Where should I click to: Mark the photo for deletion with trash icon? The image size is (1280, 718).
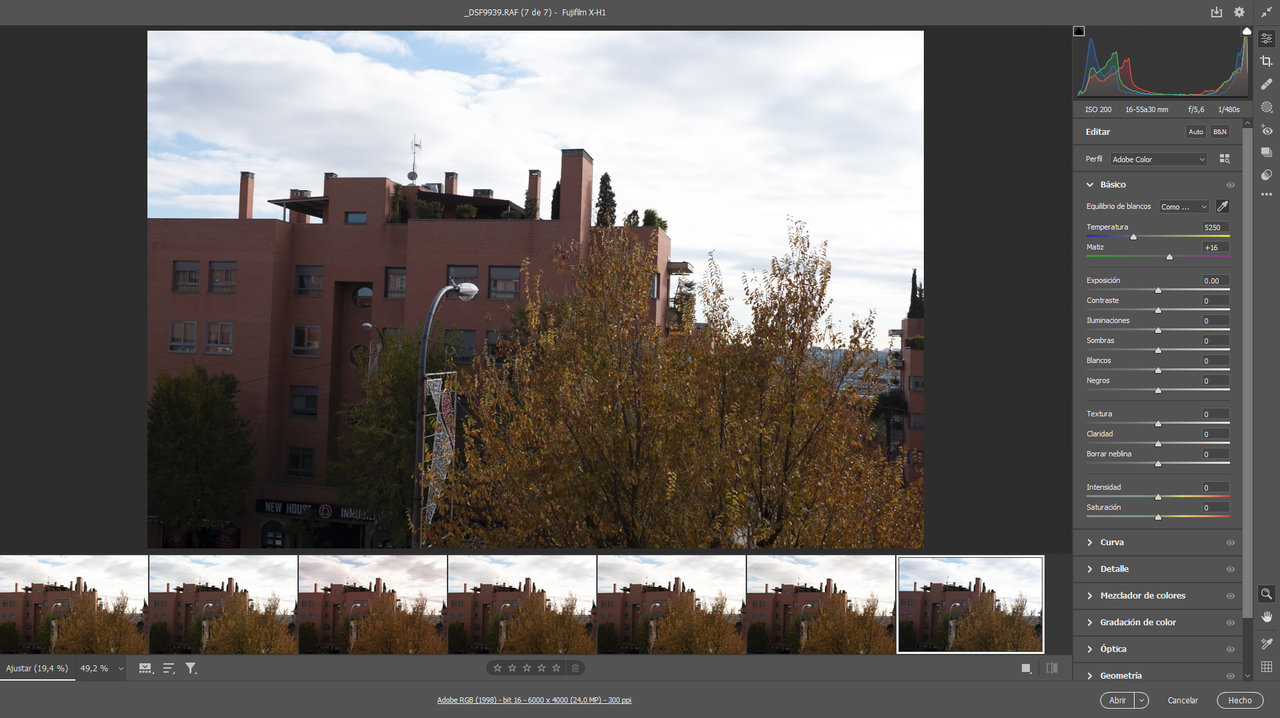[x=575, y=668]
